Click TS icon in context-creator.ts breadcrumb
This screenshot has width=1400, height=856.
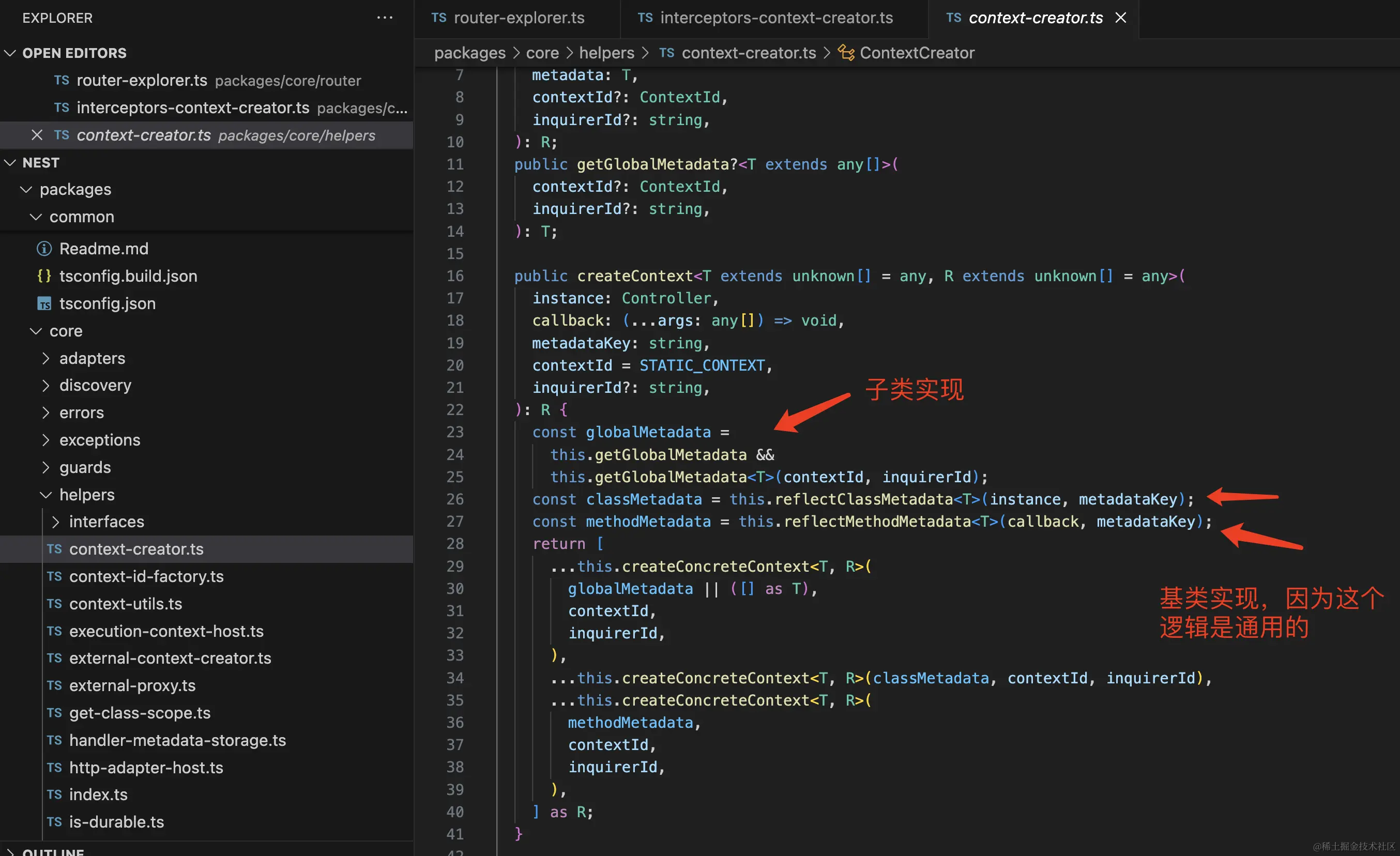[x=666, y=53]
